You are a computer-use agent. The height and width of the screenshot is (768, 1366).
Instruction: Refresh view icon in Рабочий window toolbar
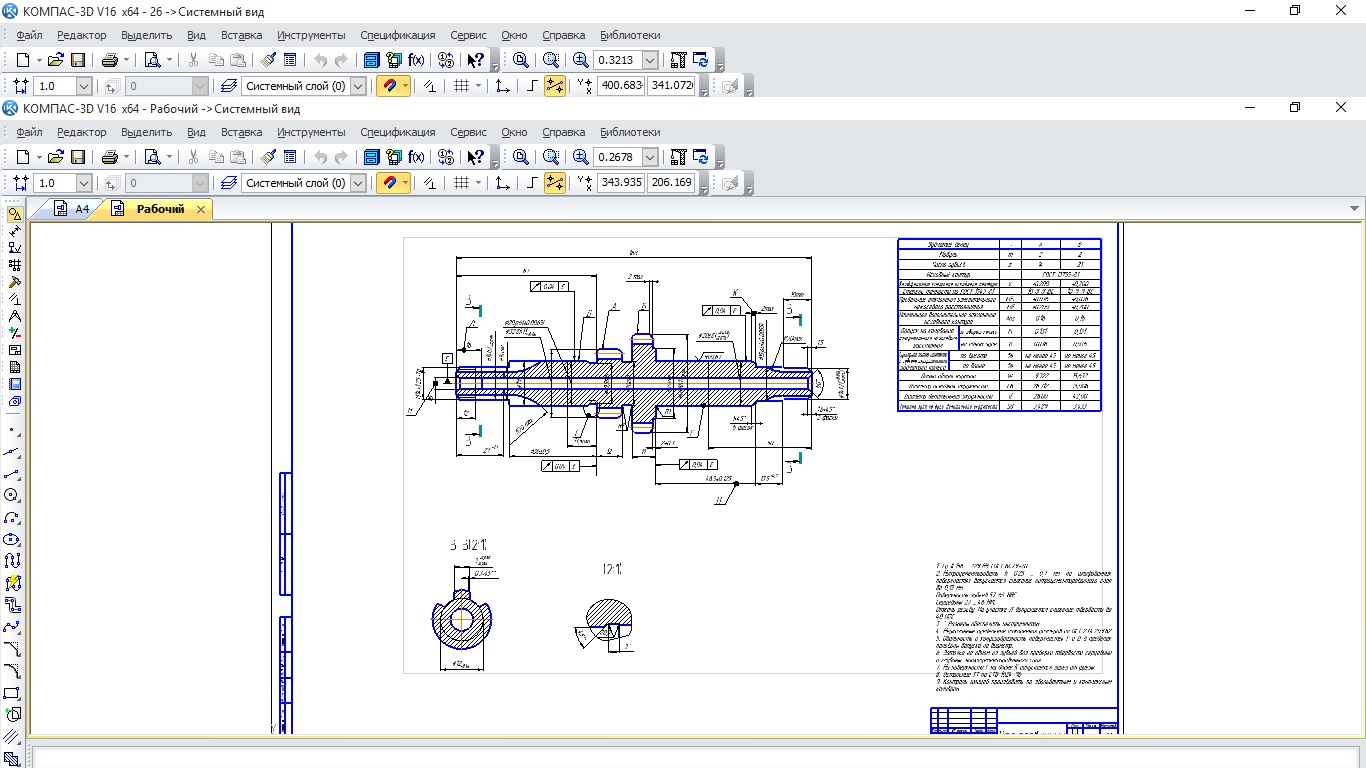coord(701,157)
